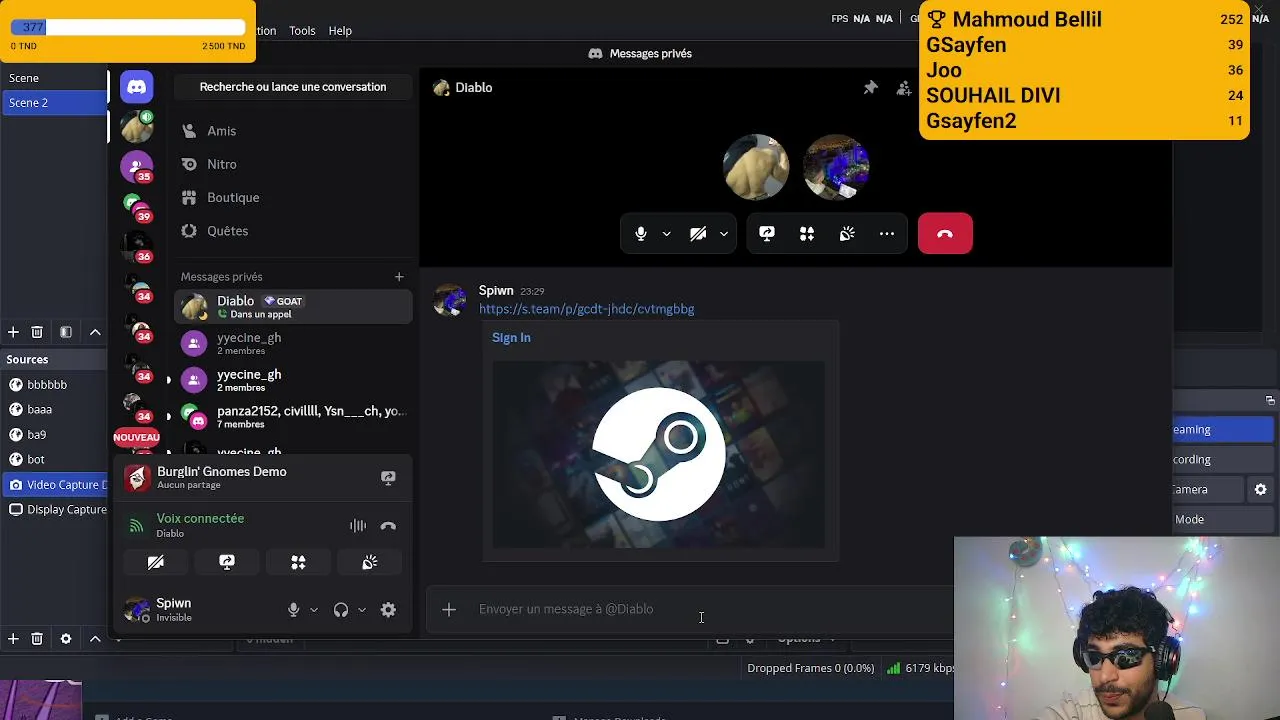Open soundboard icon in the call controls
1280x720 pixels.
[847, 234]
